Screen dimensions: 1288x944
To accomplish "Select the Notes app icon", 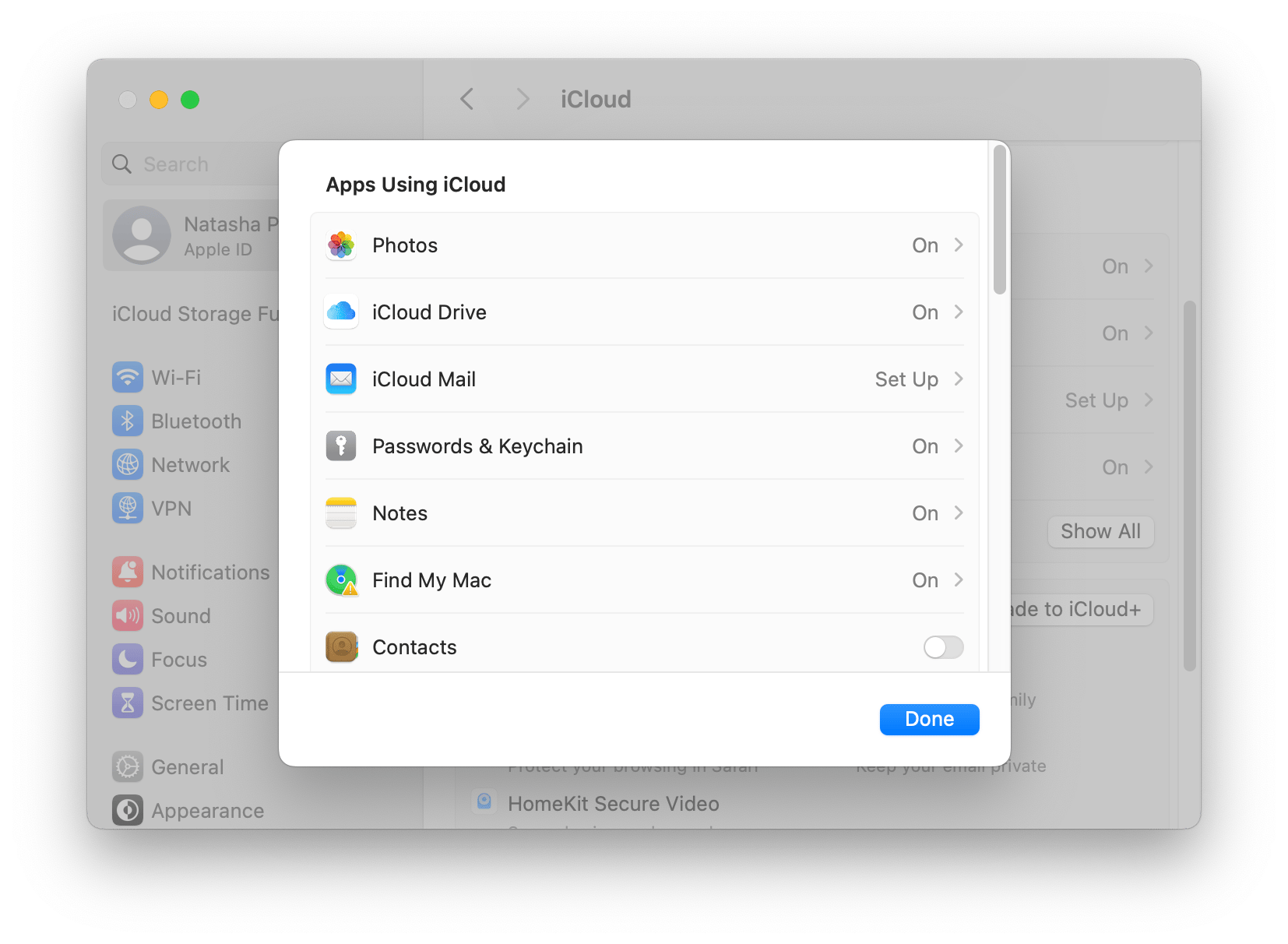I will click(x=340, y=513).
